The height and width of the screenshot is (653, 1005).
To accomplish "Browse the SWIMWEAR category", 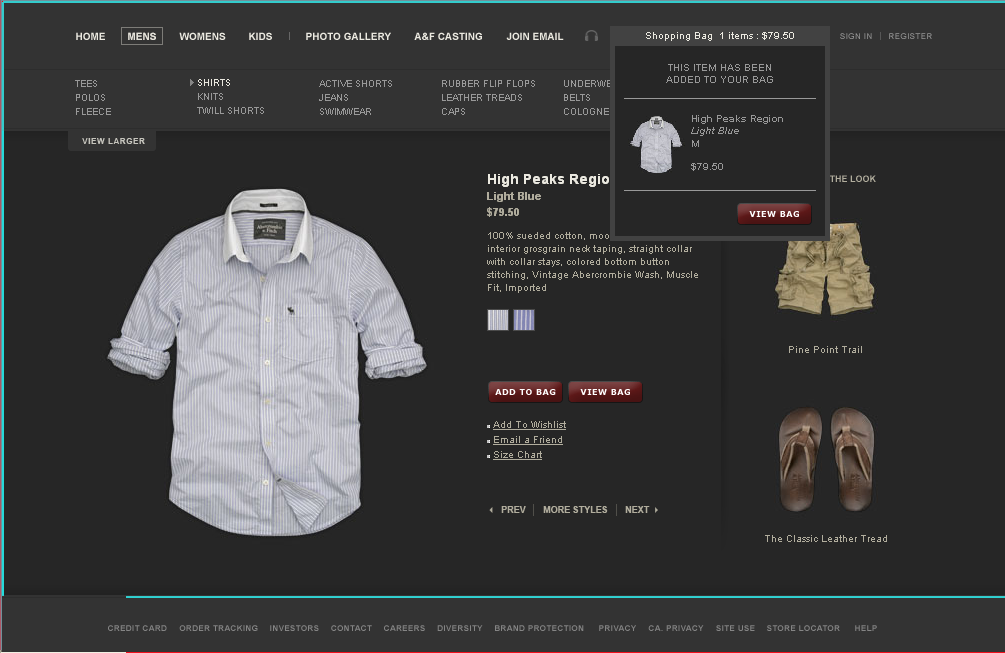I will [345, 112].
